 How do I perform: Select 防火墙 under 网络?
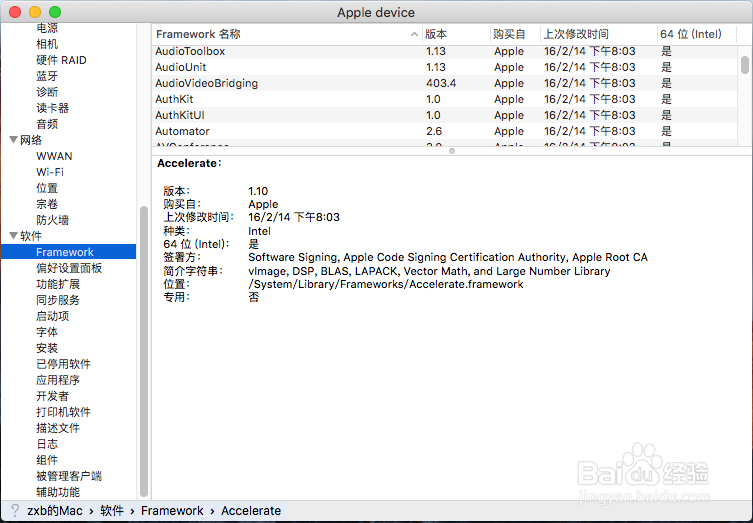52,220
